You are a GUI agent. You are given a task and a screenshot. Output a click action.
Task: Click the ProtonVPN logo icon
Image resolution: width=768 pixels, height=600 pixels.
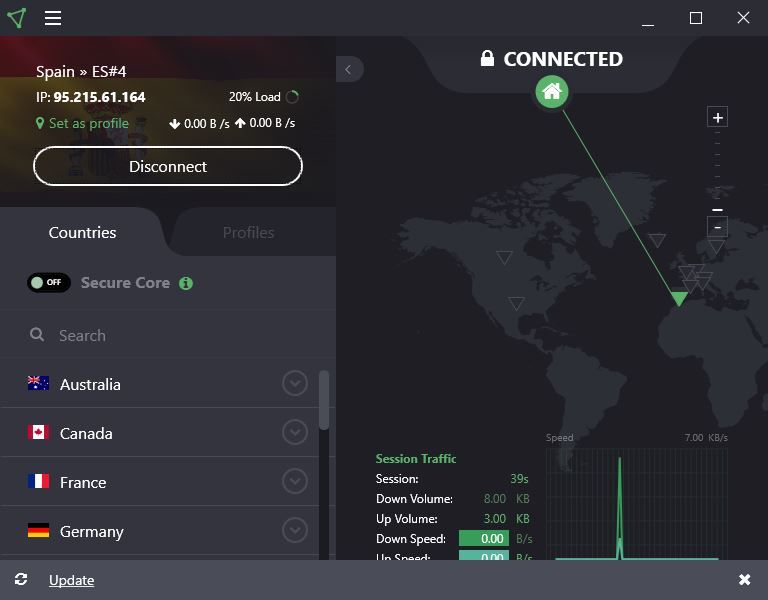(x=16, y=18)
